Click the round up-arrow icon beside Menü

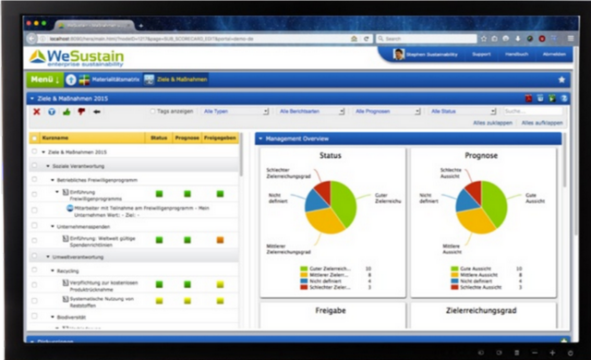pyautogui.click(x=71, y=80)
